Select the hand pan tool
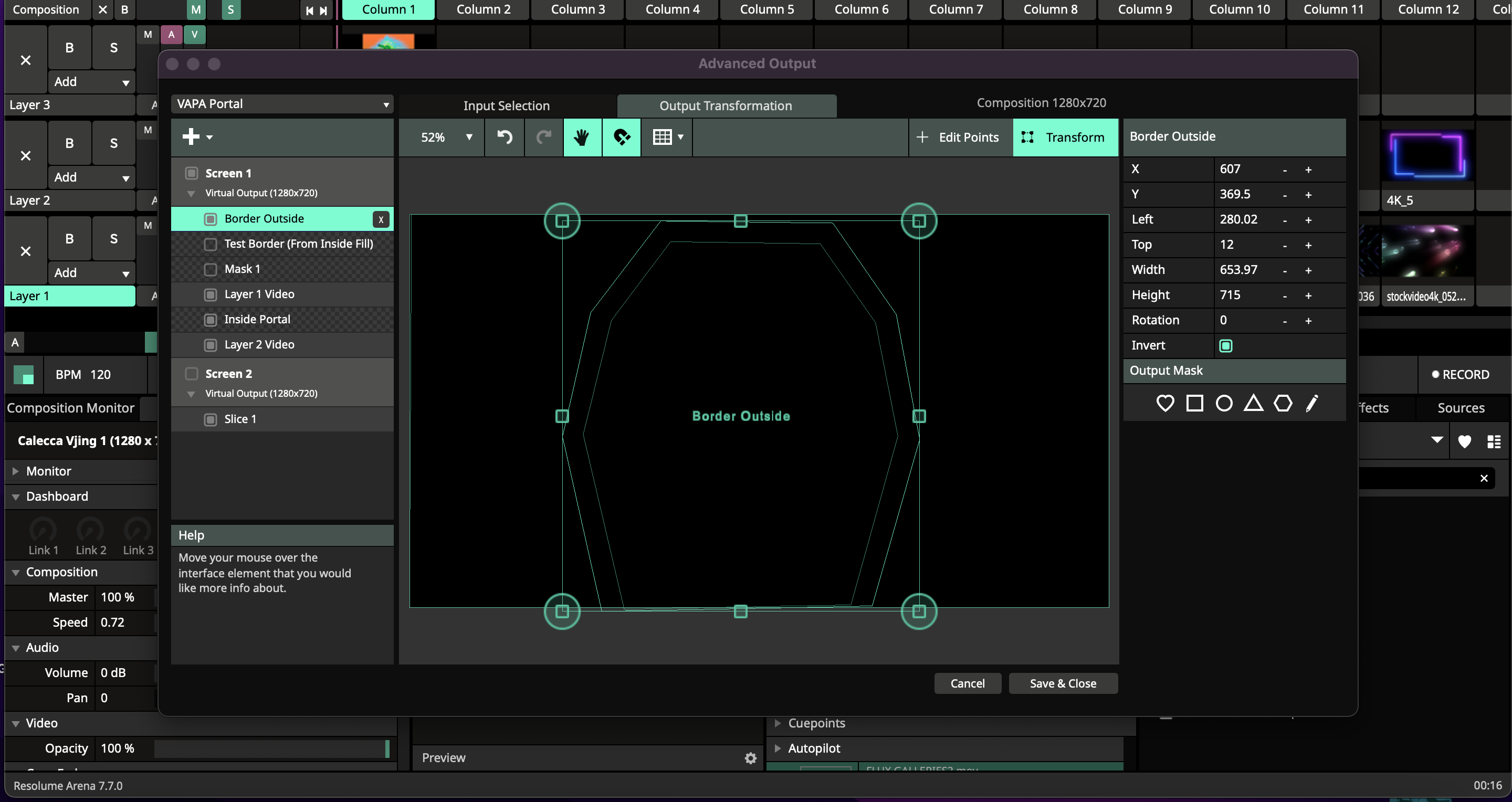 coord(582,138)
